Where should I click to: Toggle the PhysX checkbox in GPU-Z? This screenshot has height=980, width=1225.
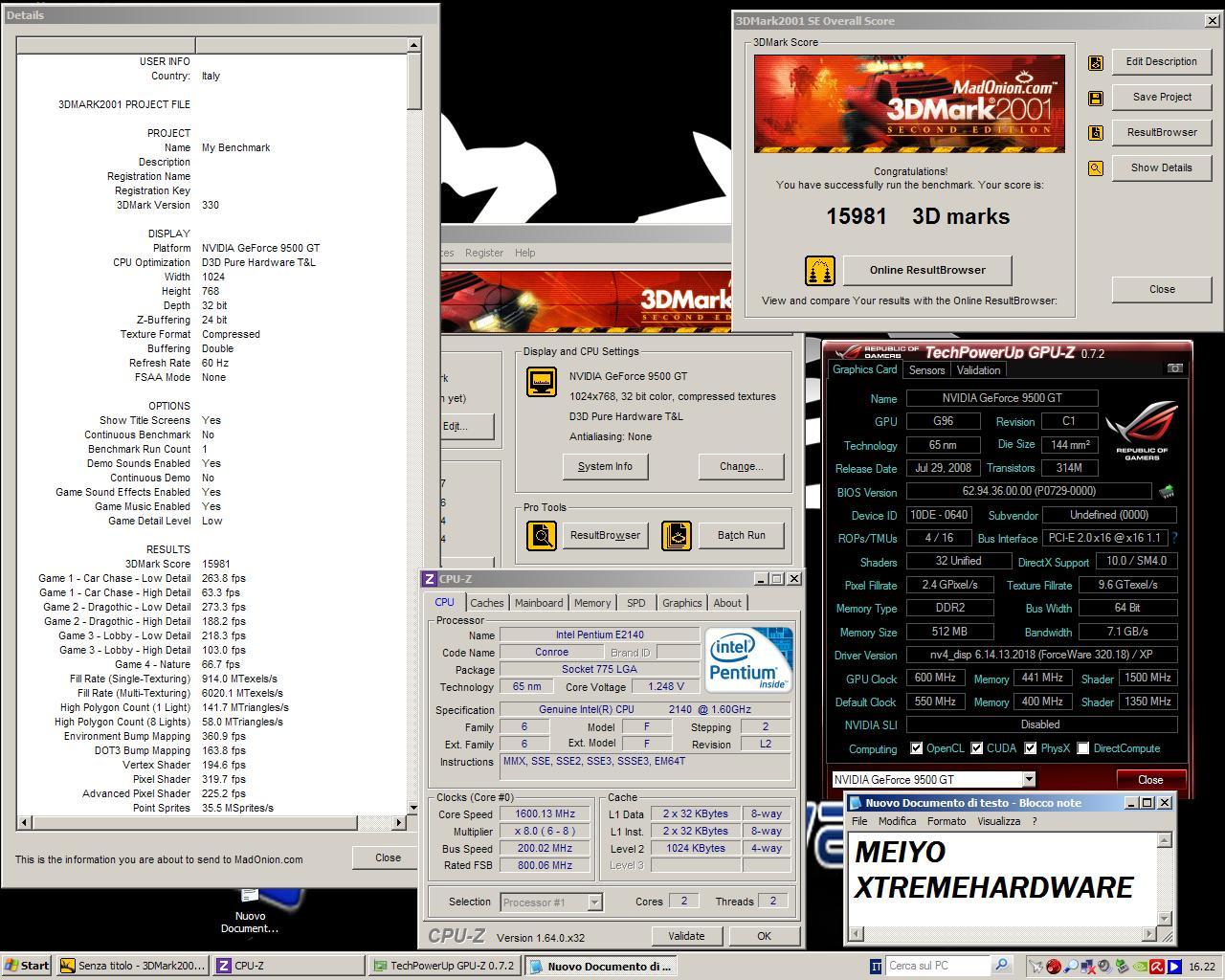[1031, 748]
